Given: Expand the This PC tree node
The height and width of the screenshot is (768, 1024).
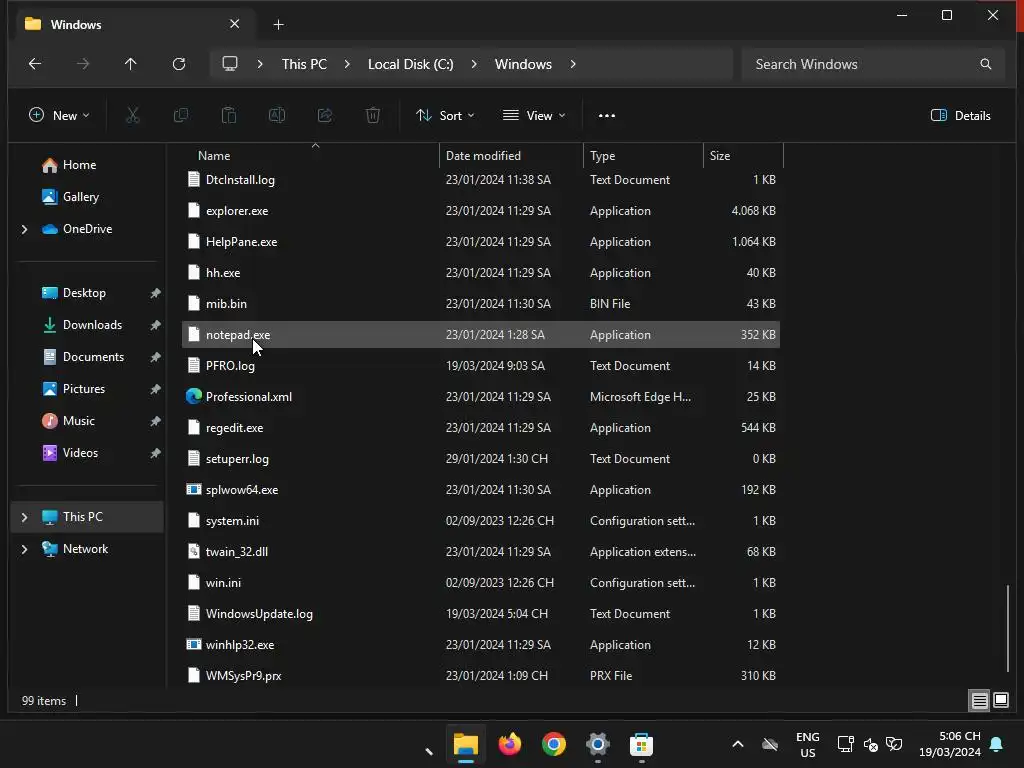Looking at the screenshot, I should click(25, 517).
